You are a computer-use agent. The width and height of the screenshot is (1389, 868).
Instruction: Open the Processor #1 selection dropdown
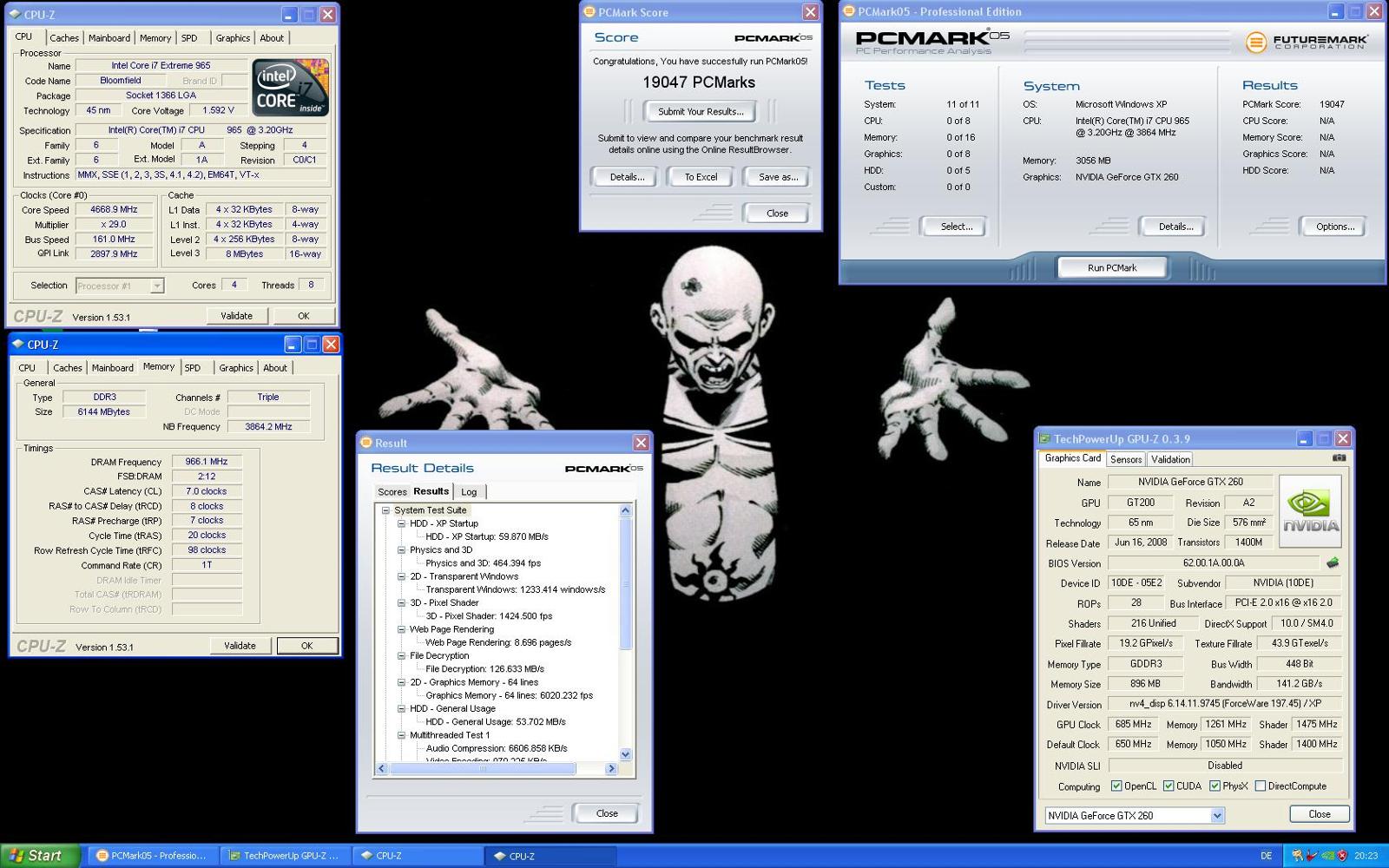click(x=157, y=286)
